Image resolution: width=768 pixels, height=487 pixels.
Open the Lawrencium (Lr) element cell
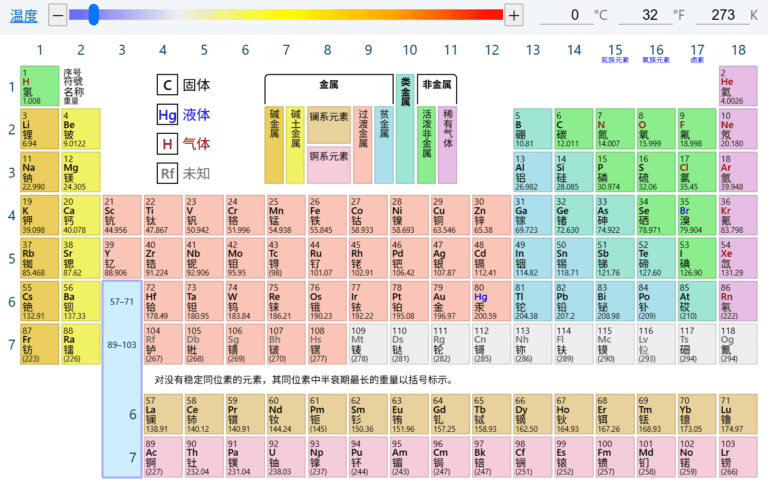click(x=738, y=457)
